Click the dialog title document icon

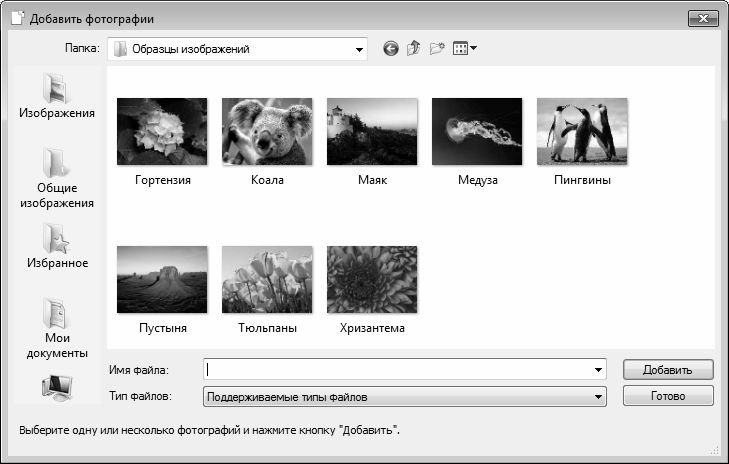[18, 18]
